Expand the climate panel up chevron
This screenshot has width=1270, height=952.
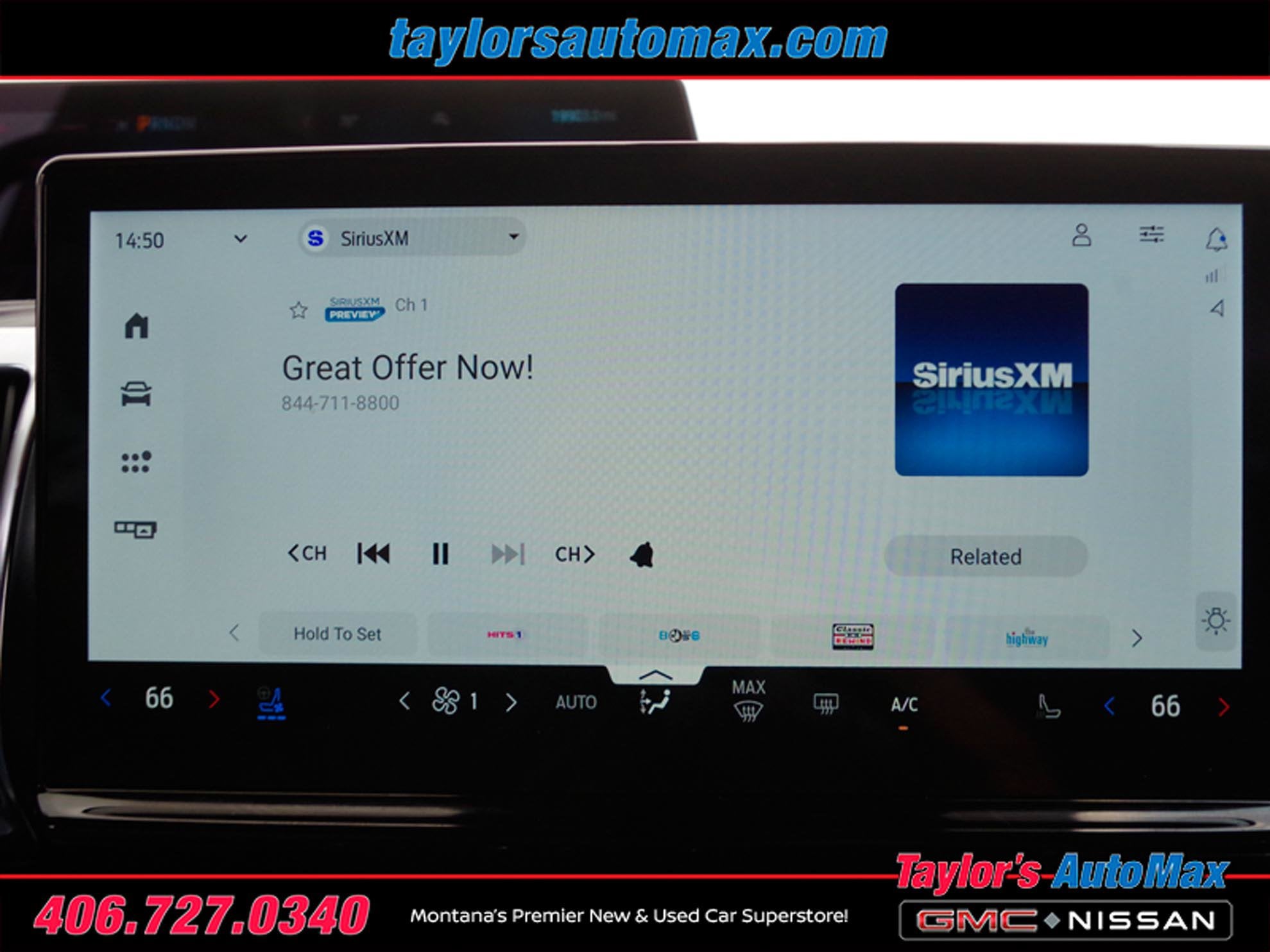(x=655, y=675)
